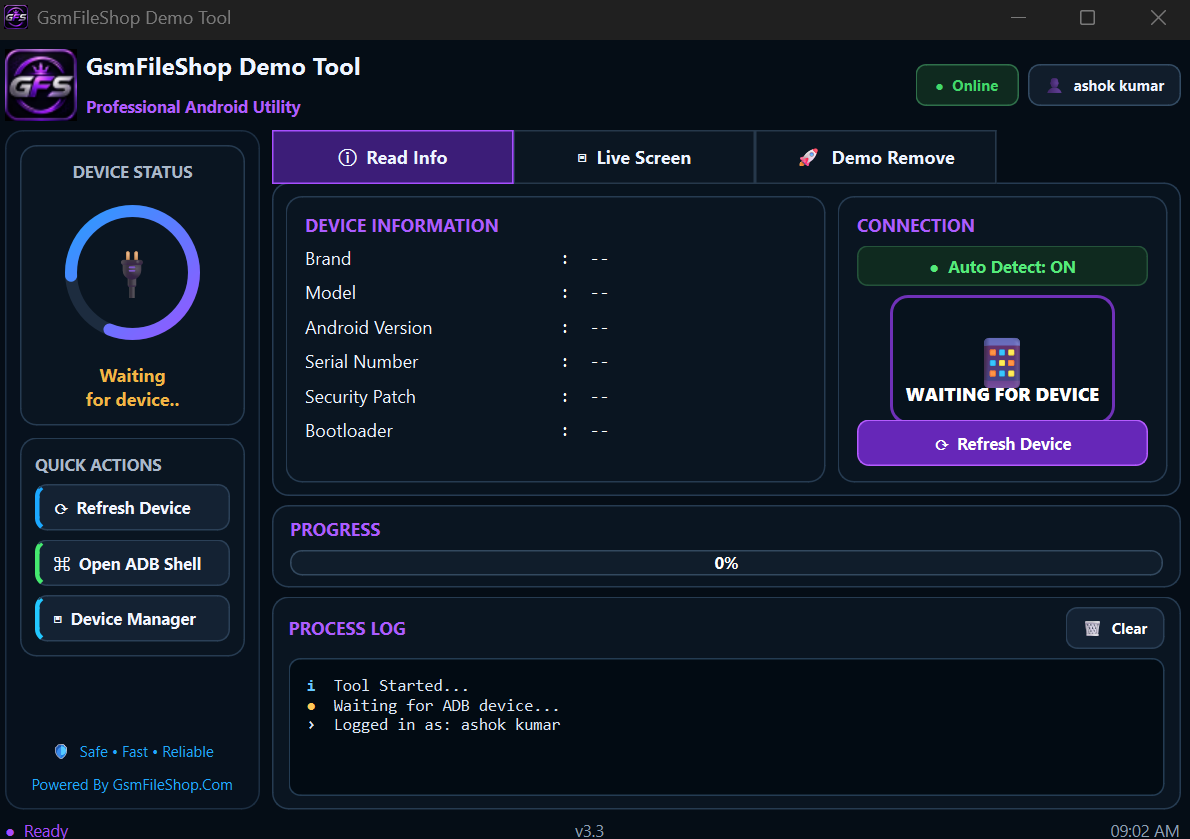Click the circular device status ring
Image resolution: width=1190 pixels, height=839 pixels.
point(132,272)
